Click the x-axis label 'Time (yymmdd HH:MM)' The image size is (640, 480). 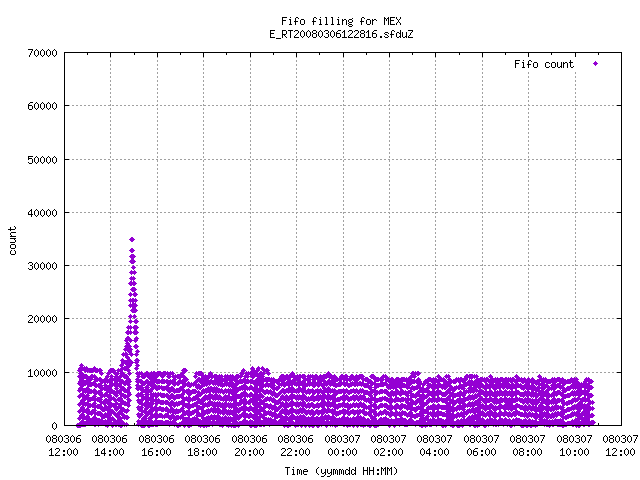pos(341,471)
